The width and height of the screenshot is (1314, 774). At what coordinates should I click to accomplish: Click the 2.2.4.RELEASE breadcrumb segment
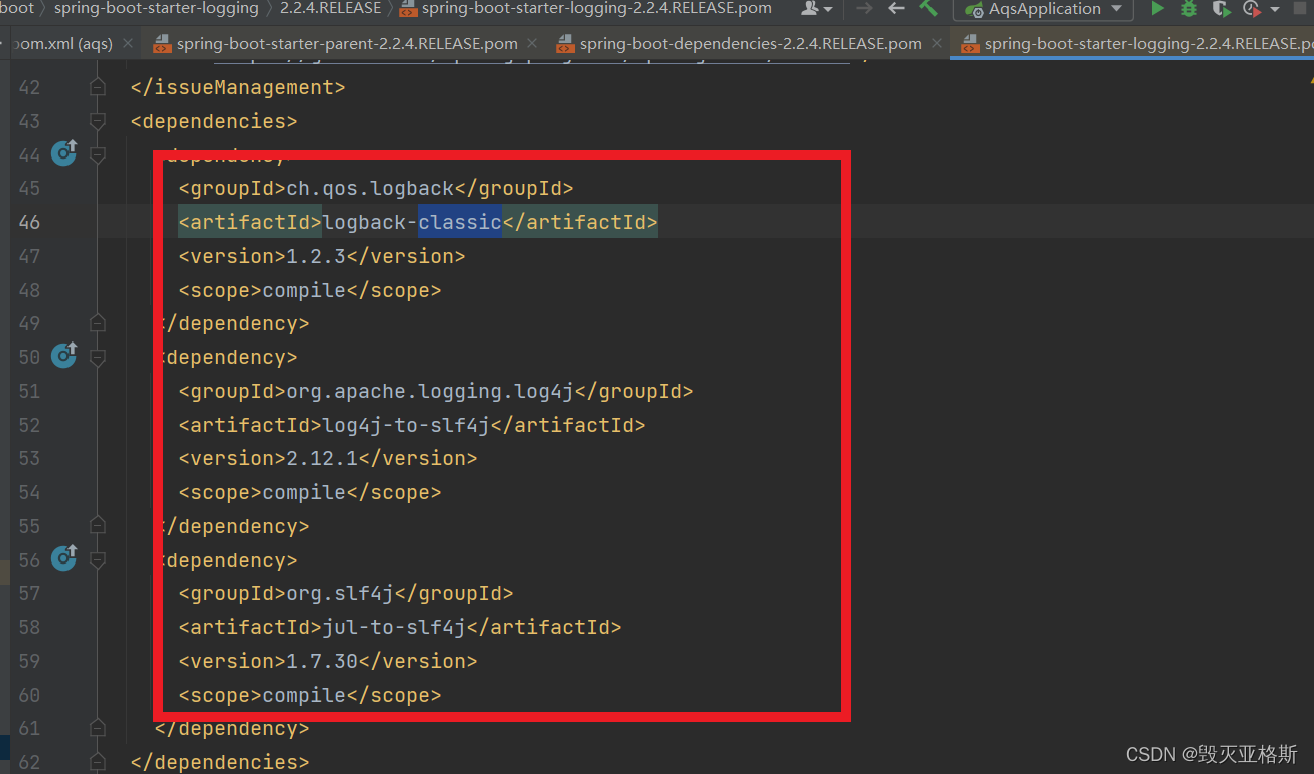tap(330, 8)
